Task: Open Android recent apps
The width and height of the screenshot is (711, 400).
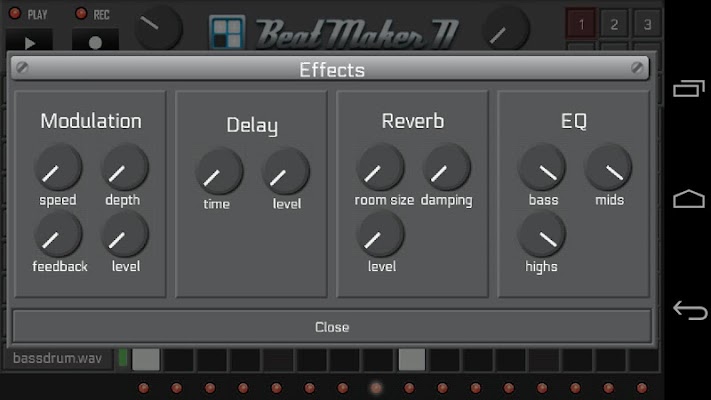Action: [x=689, y=88]
